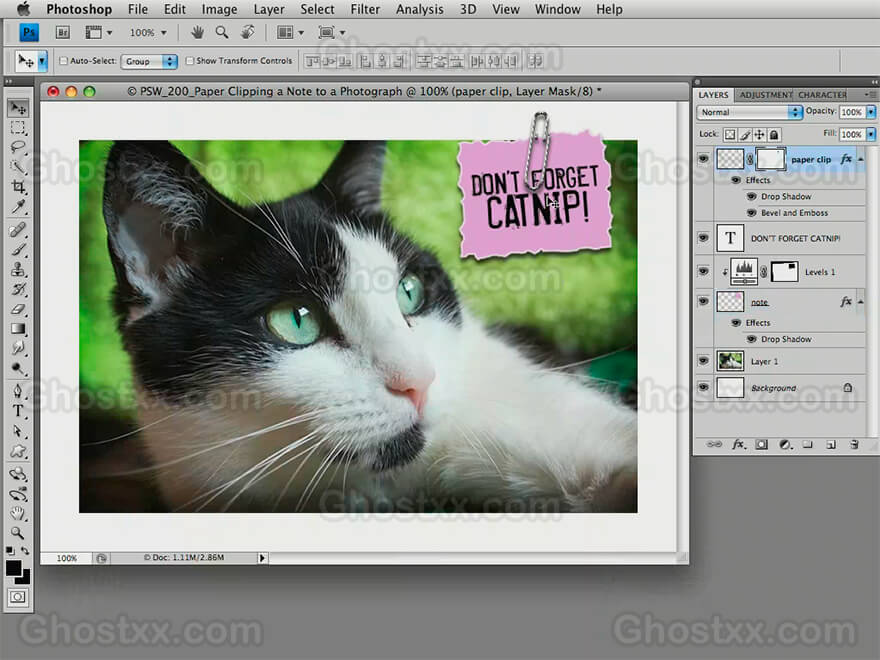Image resolution: width=880 pixels, height=660 pixels.
Task: Select the Hand tool in toolbox
Action: [18, 513]
